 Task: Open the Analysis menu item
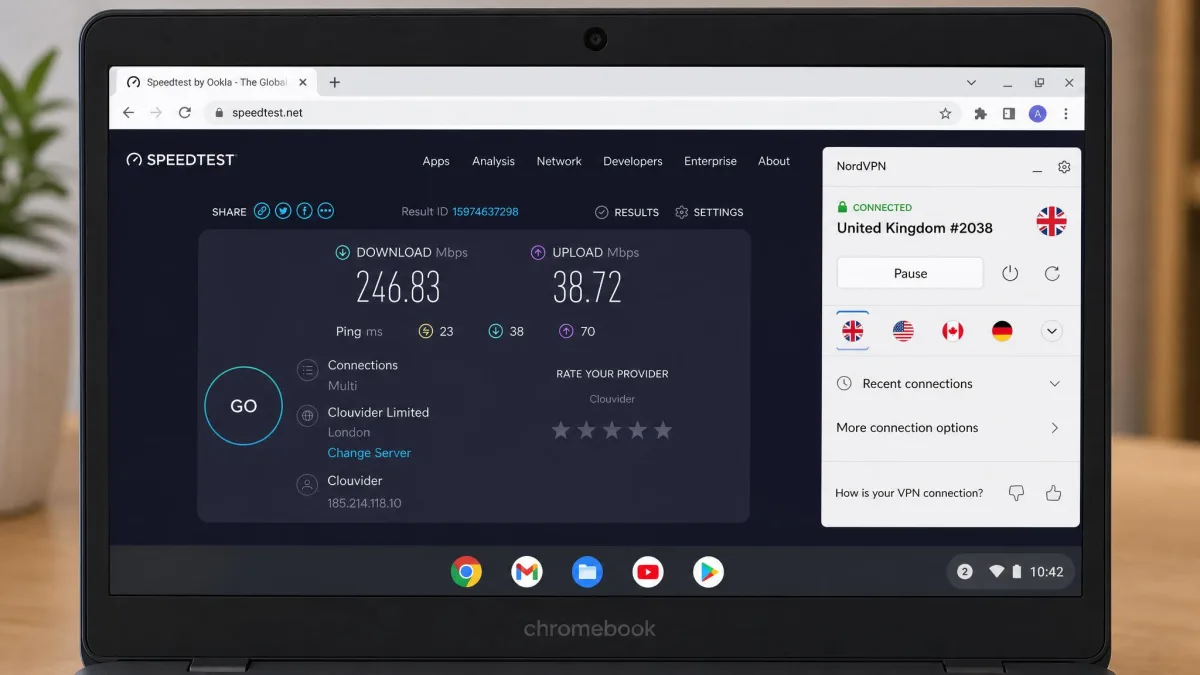pos(493,161)
